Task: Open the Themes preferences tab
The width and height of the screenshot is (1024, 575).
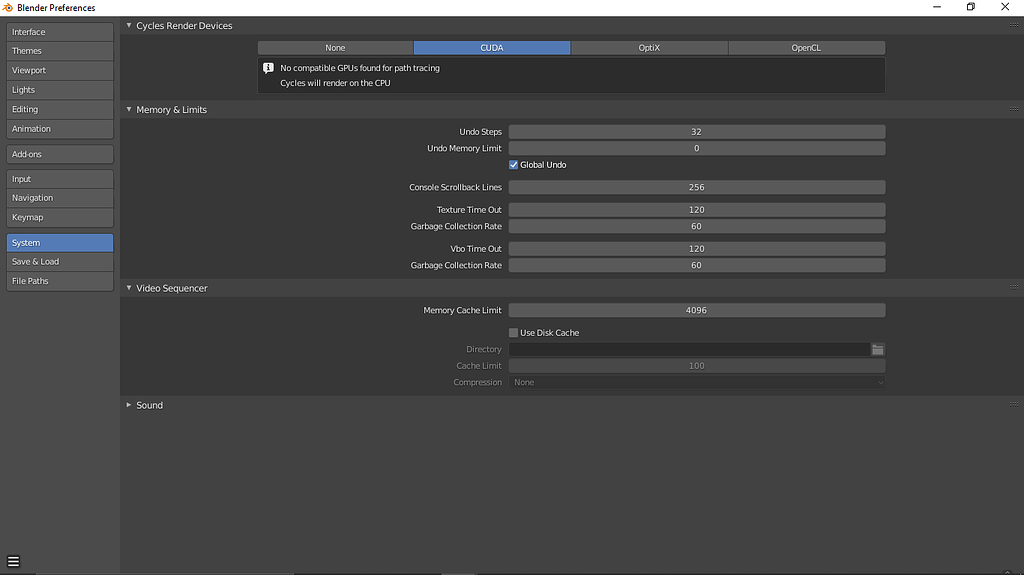Action: [x=60, y=51]
